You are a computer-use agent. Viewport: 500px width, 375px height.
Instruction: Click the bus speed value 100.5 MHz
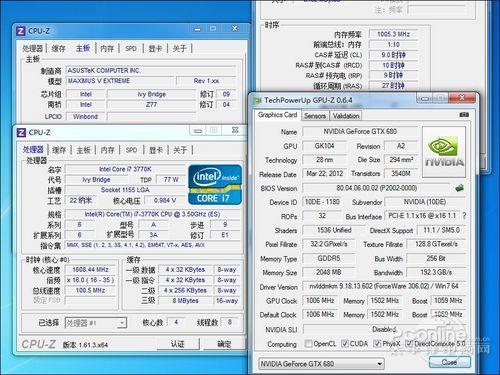coord(90,290)
